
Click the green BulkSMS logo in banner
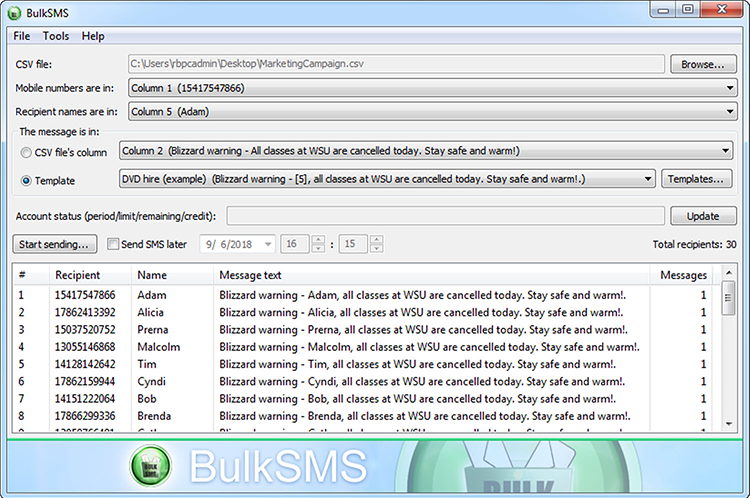pyautogui.click(x=151, y=466)
